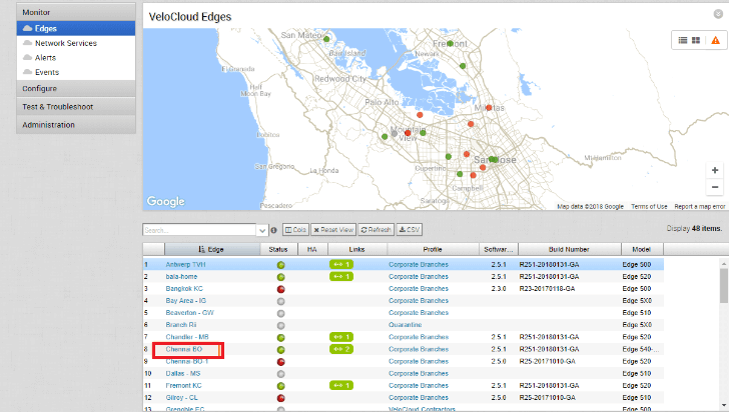Open the Beaverton - CW edge
731x413 pixels.
point(189,313)
